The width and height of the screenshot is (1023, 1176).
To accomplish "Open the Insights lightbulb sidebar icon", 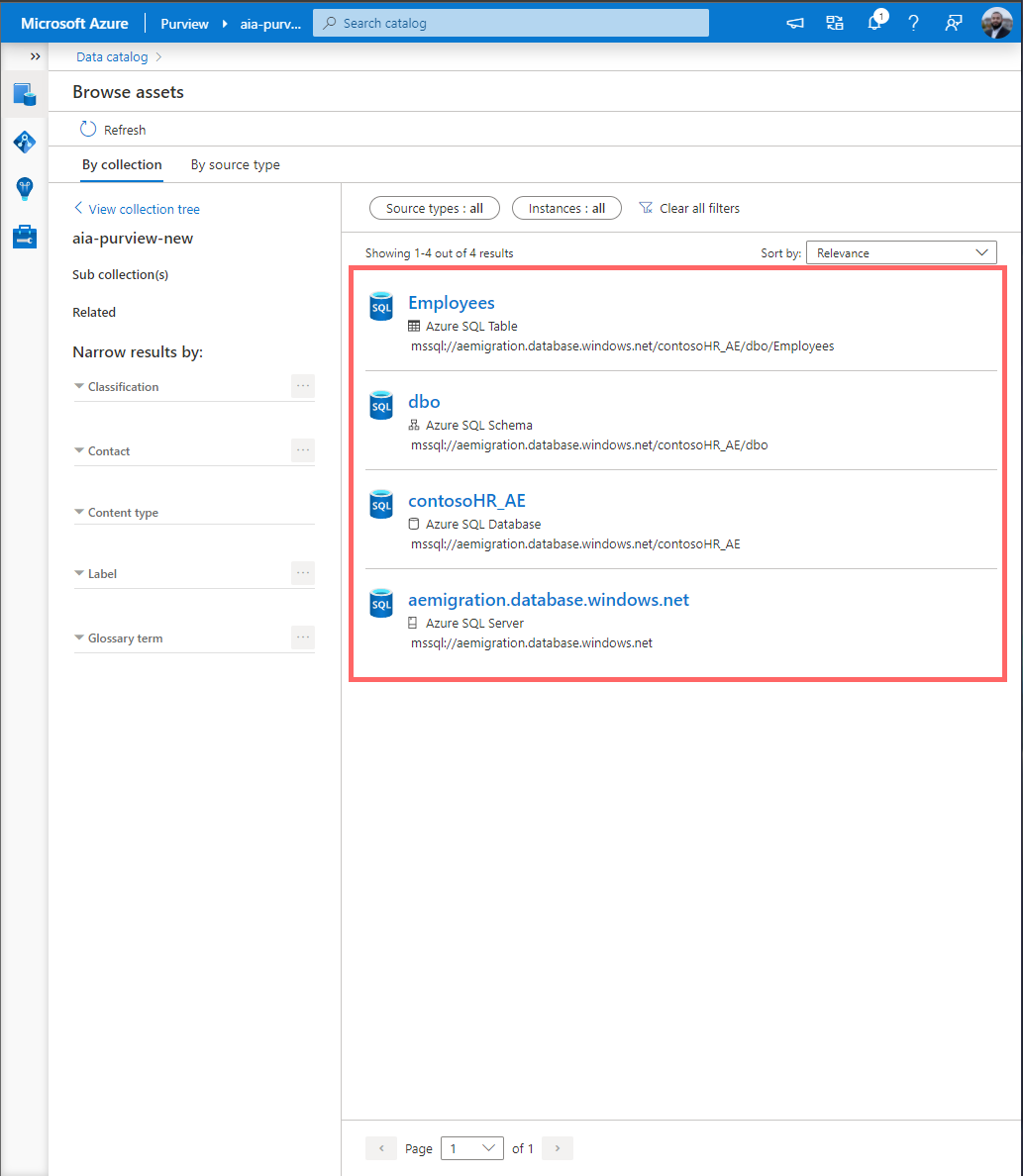I will click(x=25, y=188).
